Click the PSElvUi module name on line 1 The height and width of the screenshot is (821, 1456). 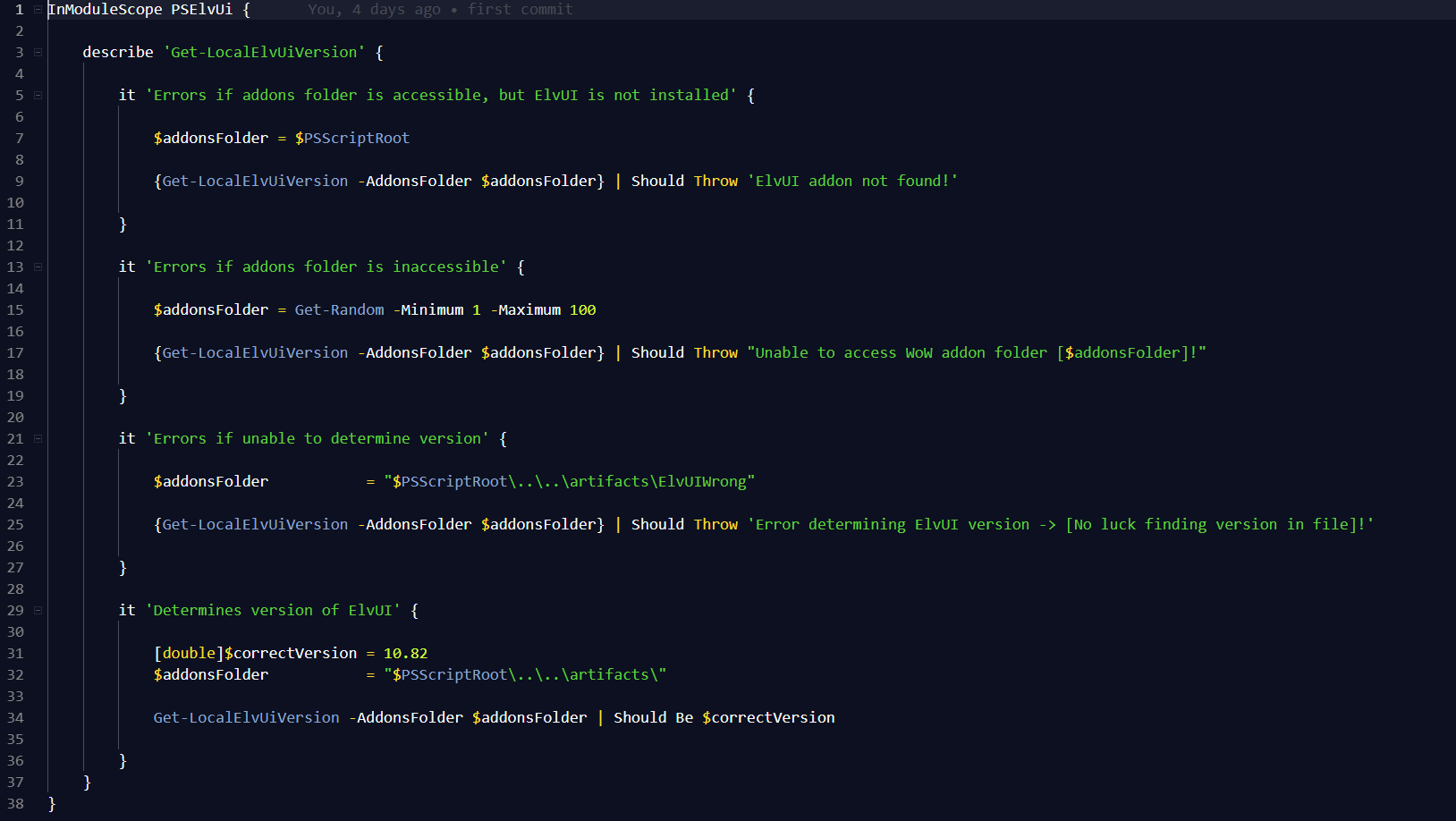click(202, 9)
